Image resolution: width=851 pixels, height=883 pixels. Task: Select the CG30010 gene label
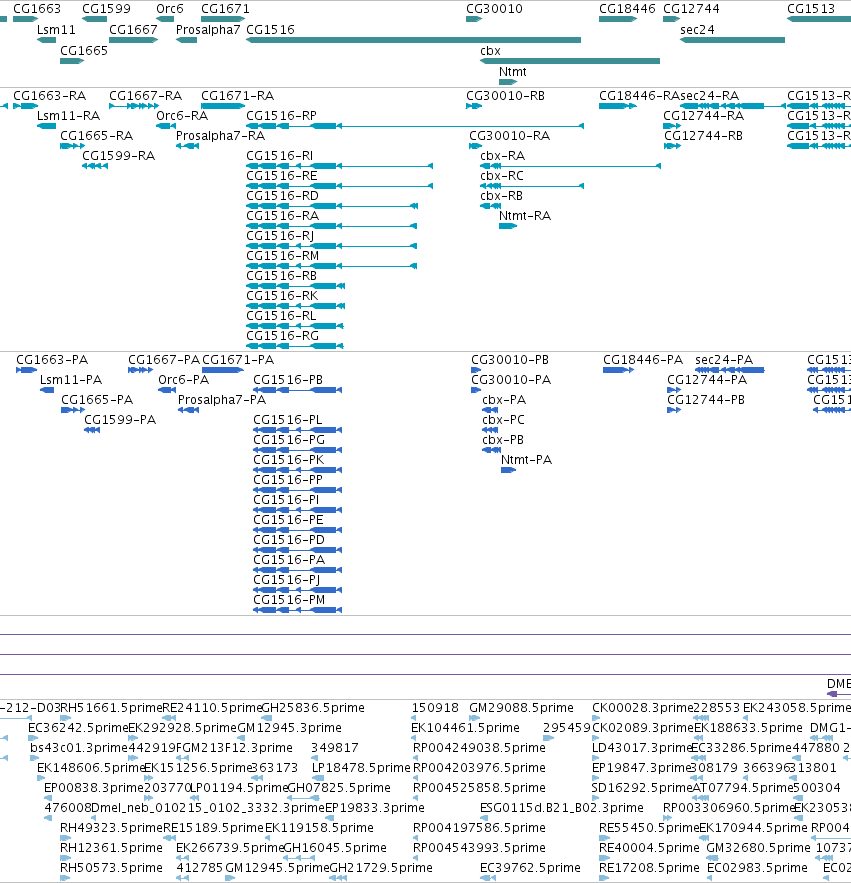[x=494, y=9]
